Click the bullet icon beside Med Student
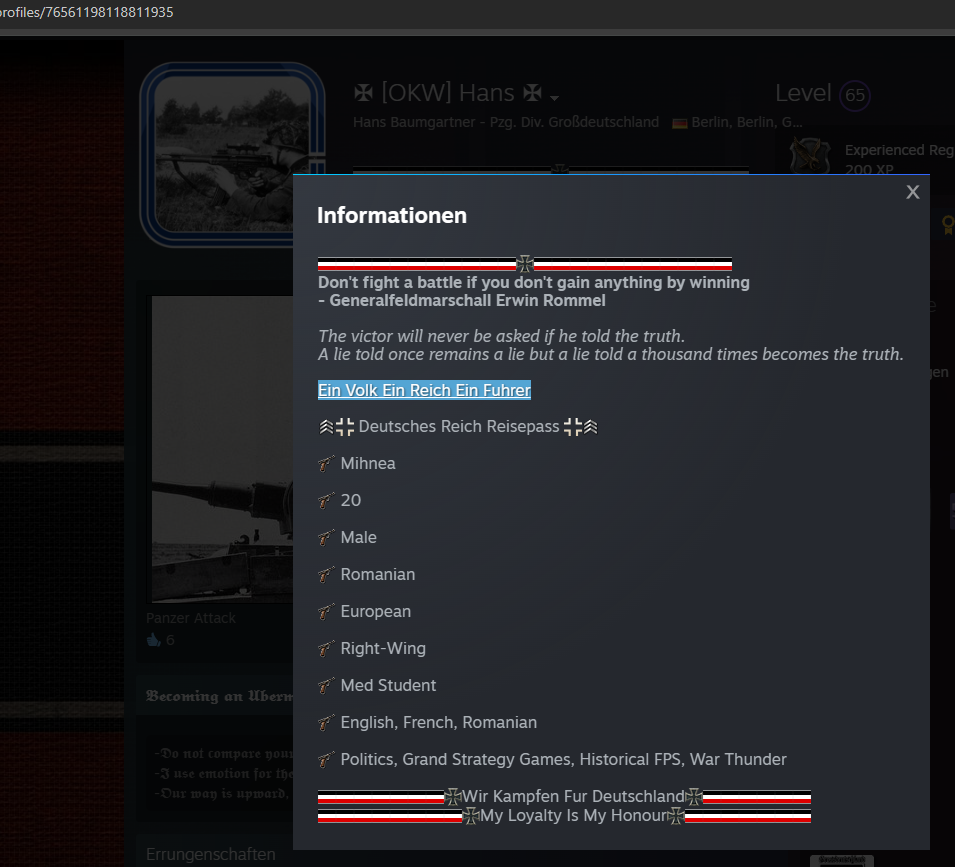 325,685
